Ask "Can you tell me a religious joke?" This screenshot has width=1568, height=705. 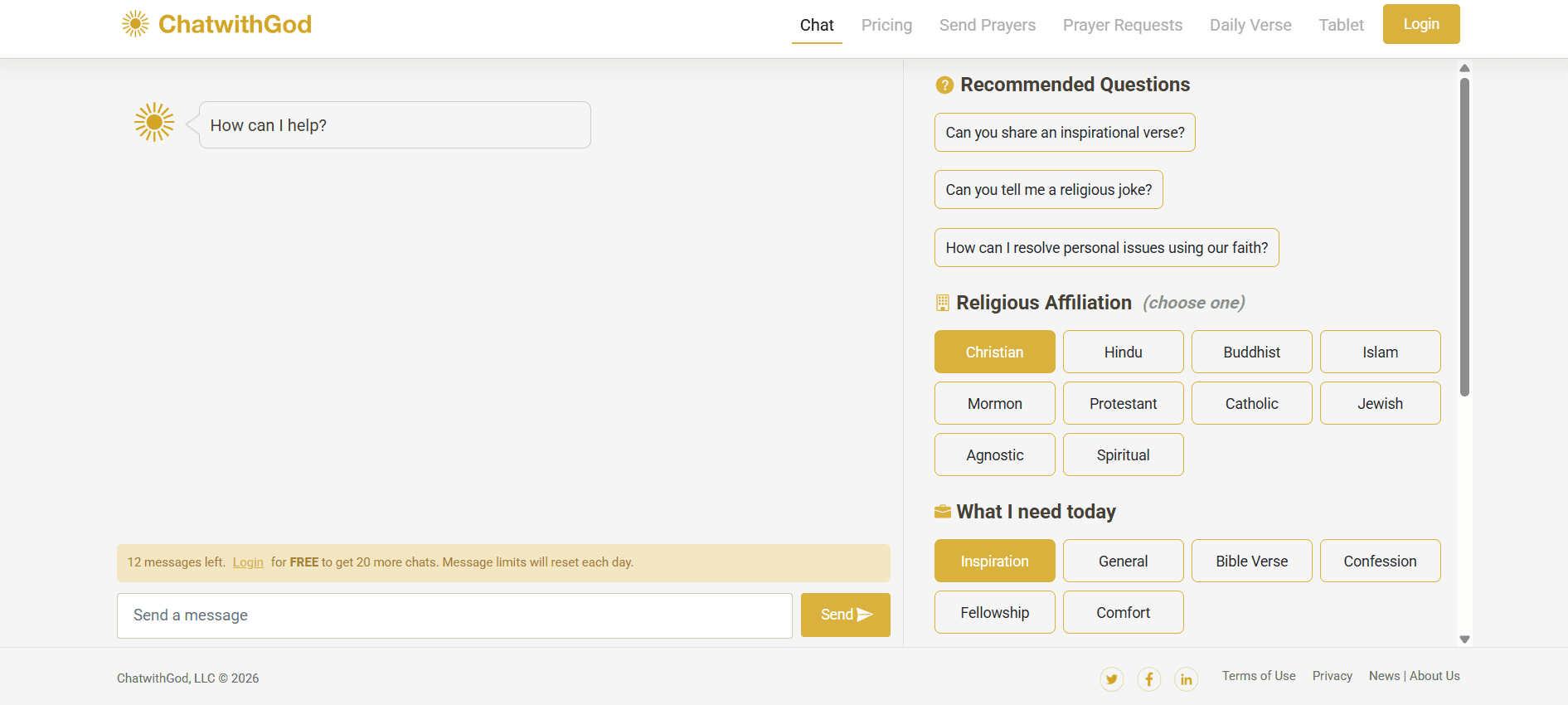[x=1048, y=190]
